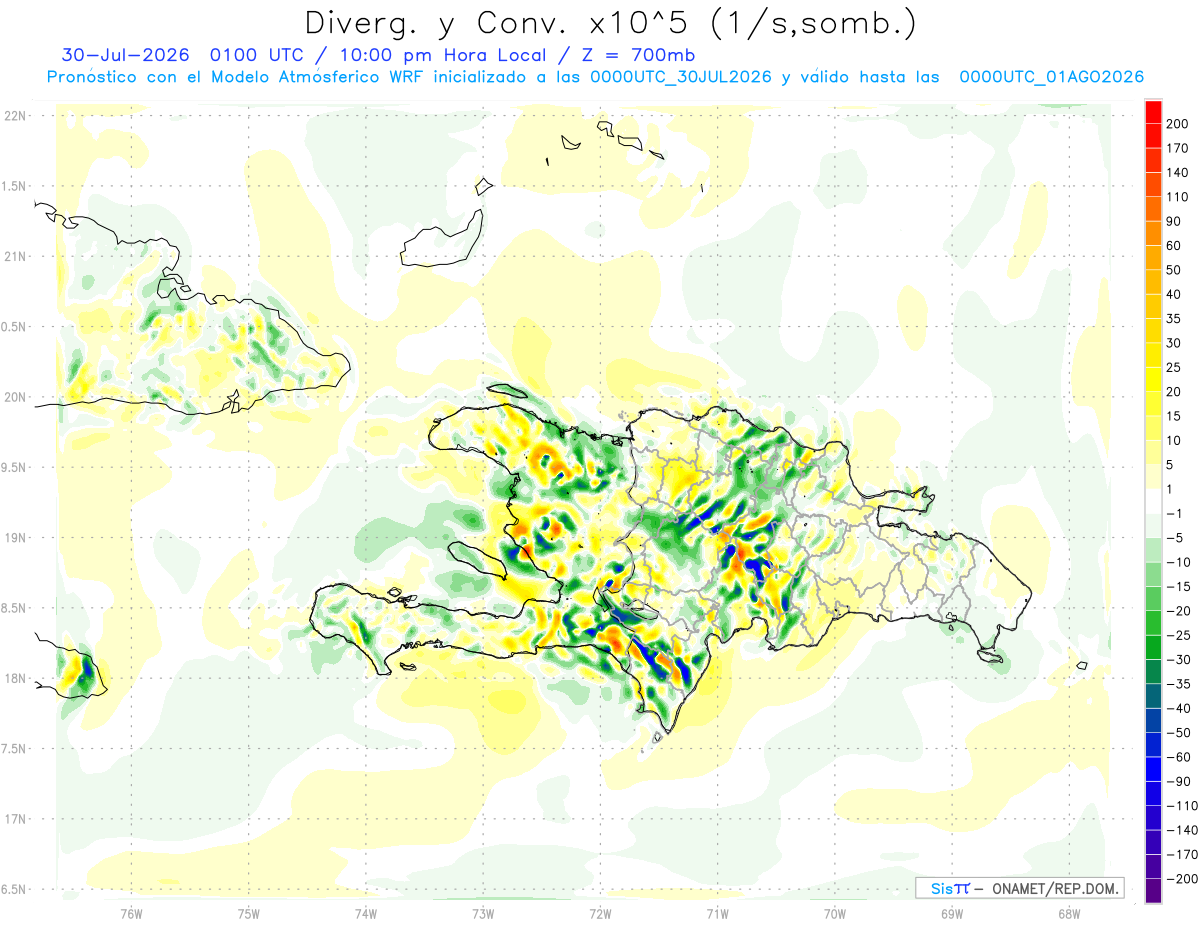Click the "21N" latitude axis label
The width and height of the screenshot is (1200, 927).
pos(13,256)
